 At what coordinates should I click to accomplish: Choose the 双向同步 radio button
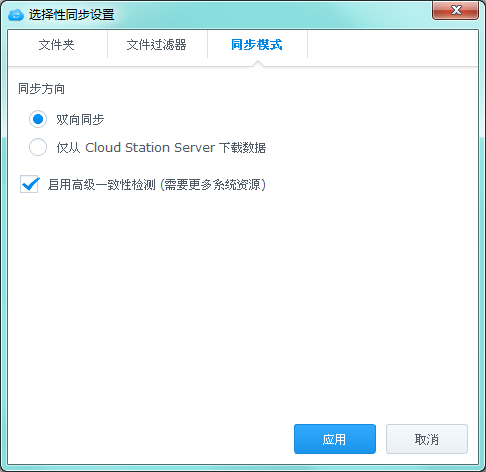[x=38, y=119]
